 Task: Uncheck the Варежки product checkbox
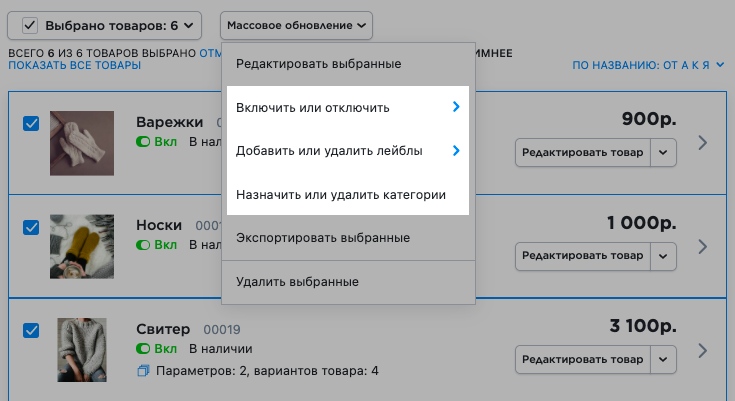point(31,124)
